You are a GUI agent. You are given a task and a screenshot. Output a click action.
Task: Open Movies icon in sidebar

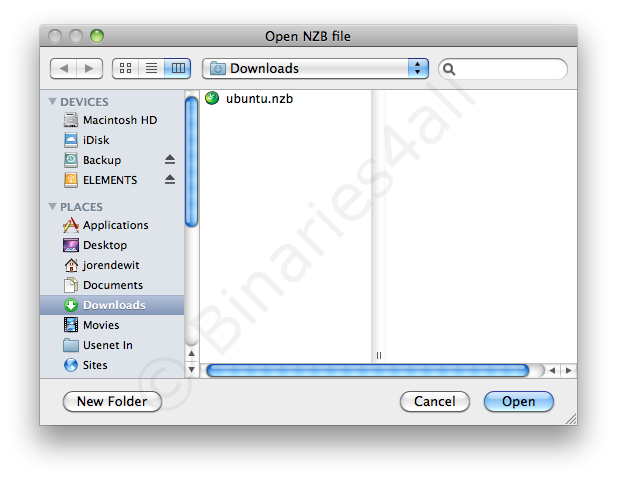click(71, 325)
